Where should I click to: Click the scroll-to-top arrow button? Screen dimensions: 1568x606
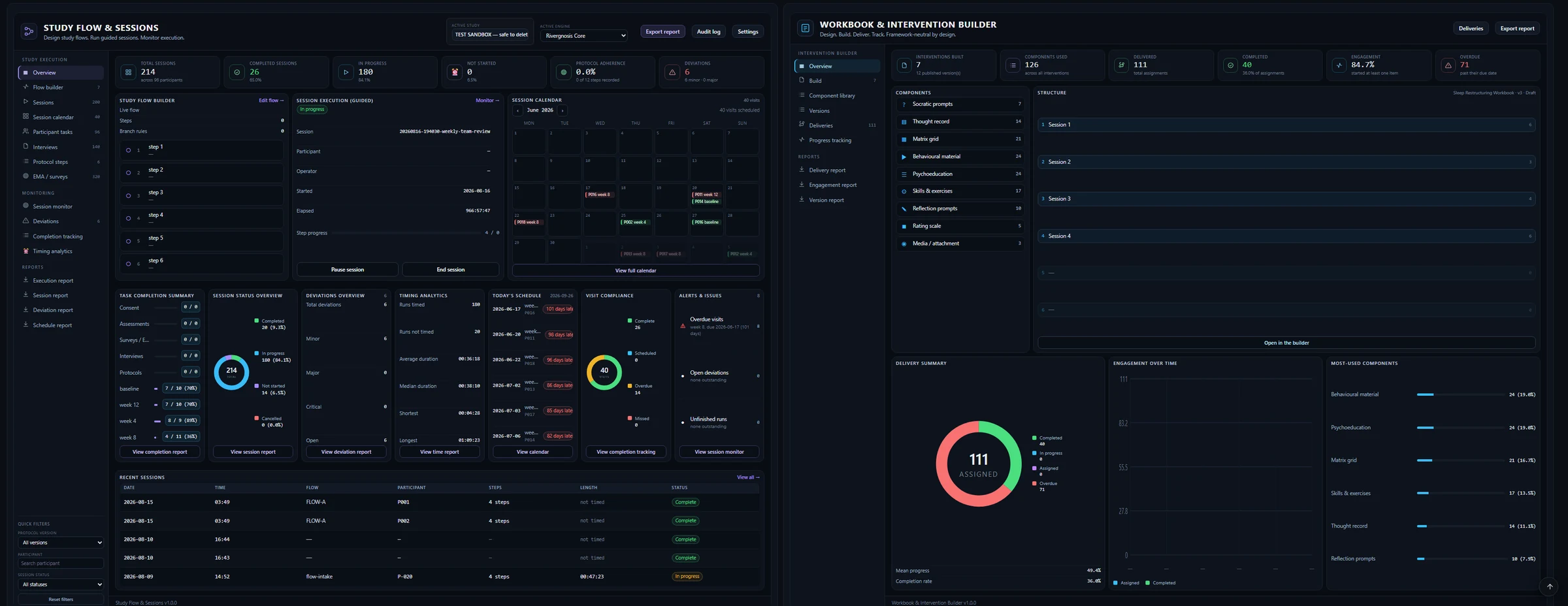coord(1549,586)
